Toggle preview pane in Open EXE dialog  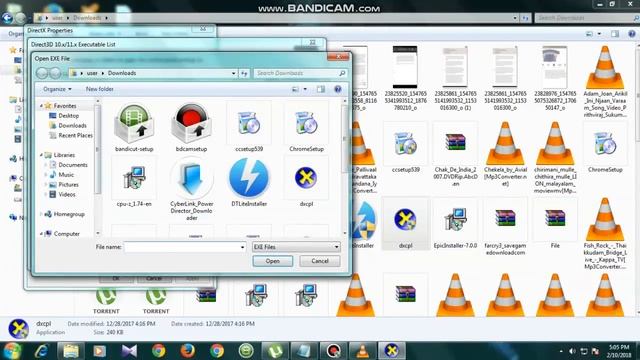321,89
